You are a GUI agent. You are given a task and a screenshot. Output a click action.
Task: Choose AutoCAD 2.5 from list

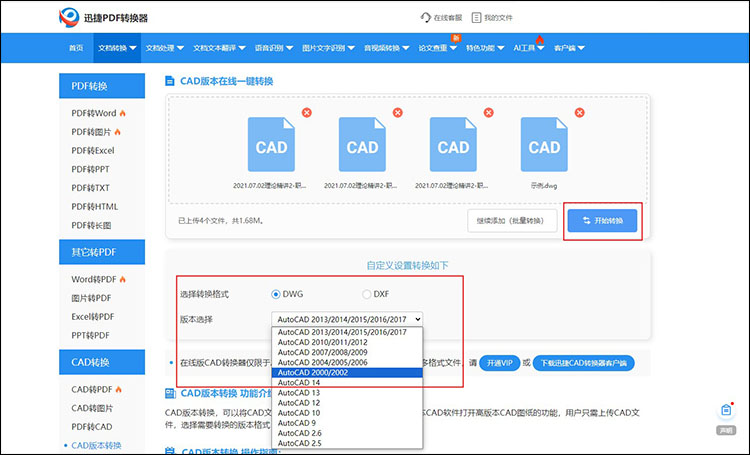tap(347, 443)
